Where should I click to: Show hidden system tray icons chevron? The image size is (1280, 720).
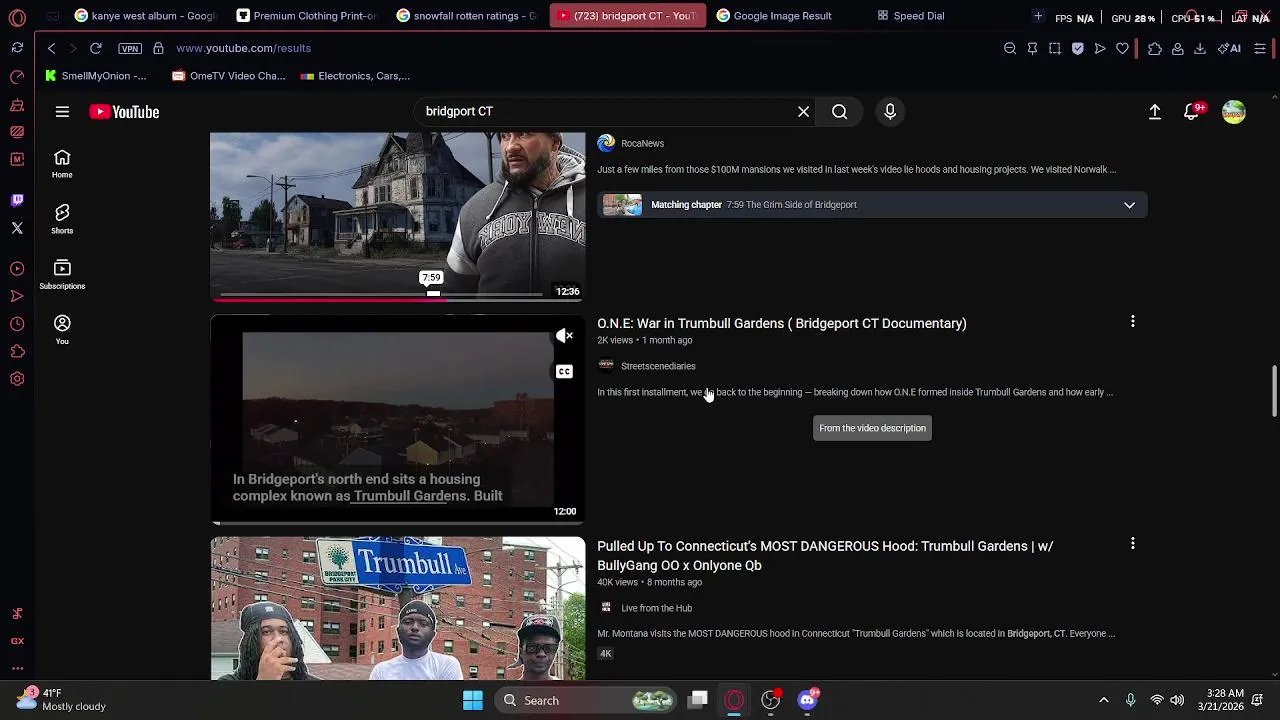point(1104,700)
